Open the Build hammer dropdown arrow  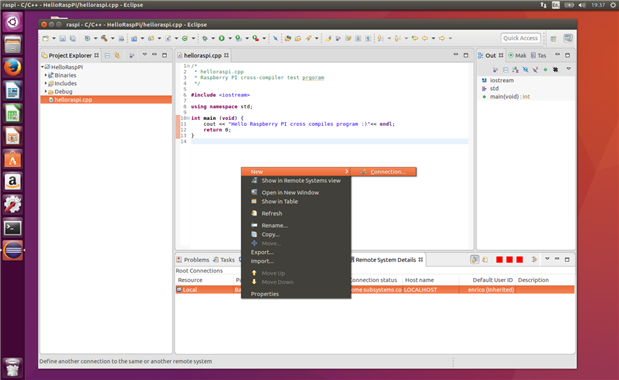click(x=113, y=38)
